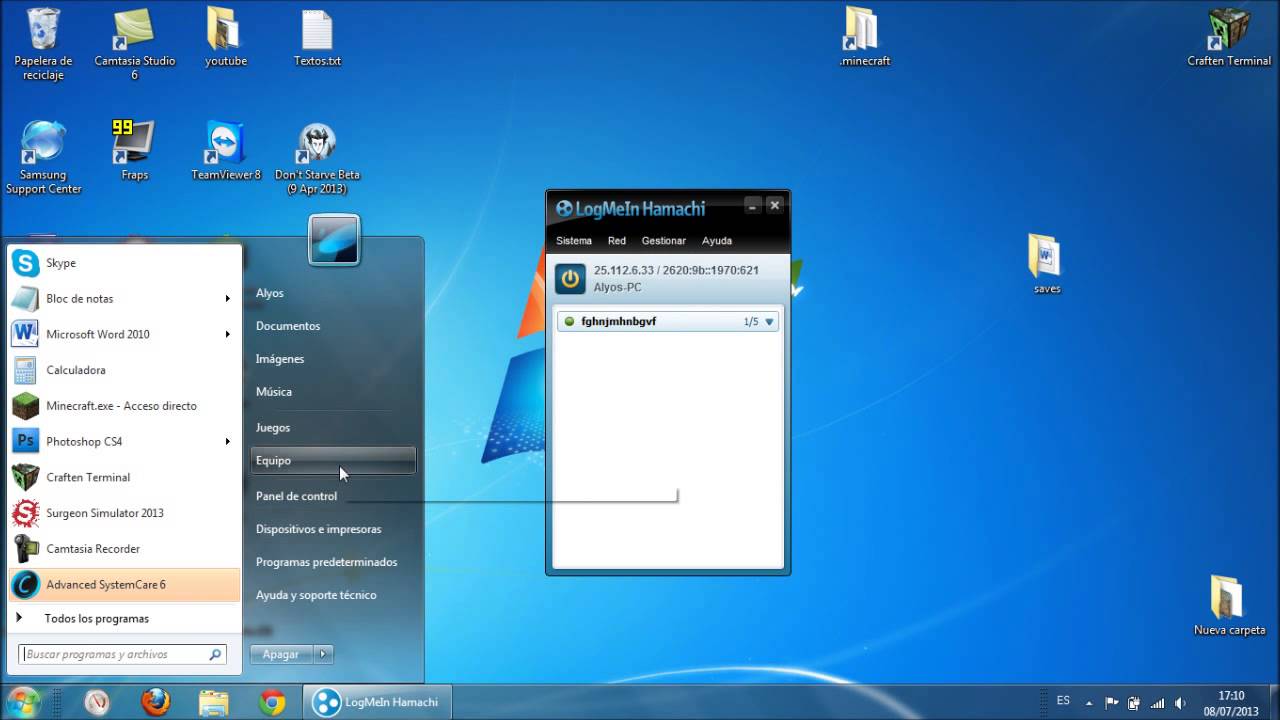Open Equipo from the Start menu
1280x720 pixels.
click(333, 461)
